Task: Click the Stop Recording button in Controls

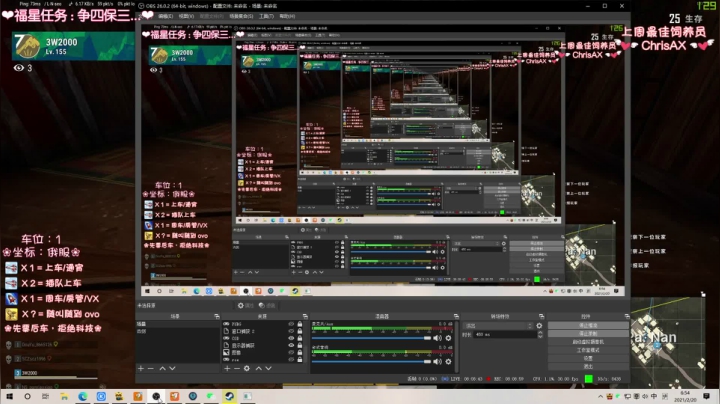Action: tap(588, 333)
